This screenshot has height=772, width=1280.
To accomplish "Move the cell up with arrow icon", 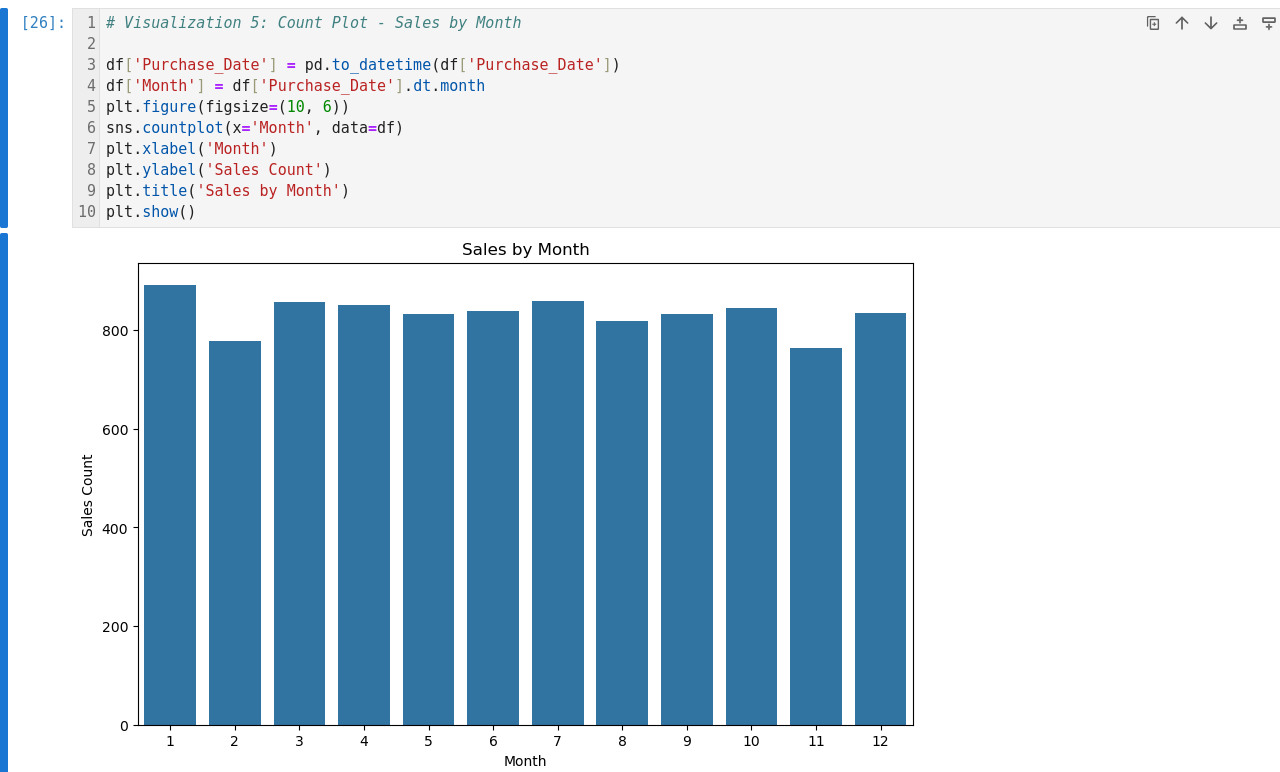I will 1182,23.
